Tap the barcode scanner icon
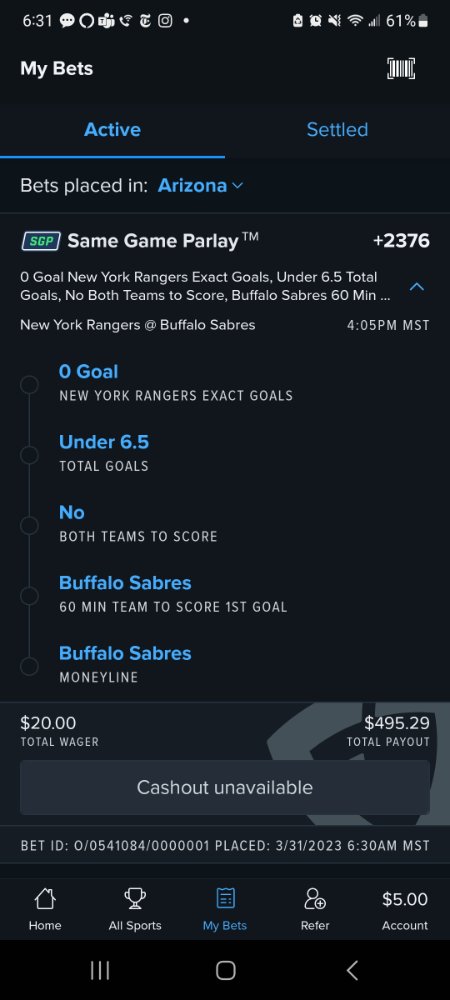The height and width of the screenshot is (1000, 450). [401, 68]
